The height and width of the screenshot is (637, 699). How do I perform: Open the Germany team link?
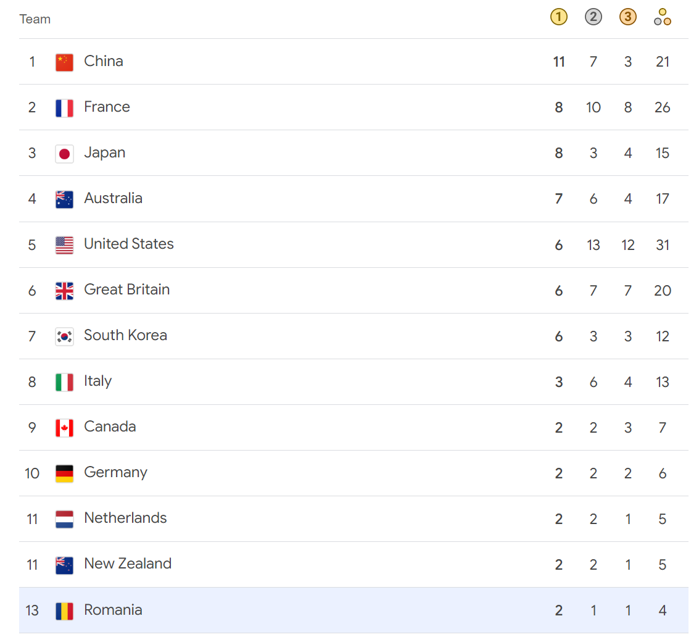(x=115, y=473)
